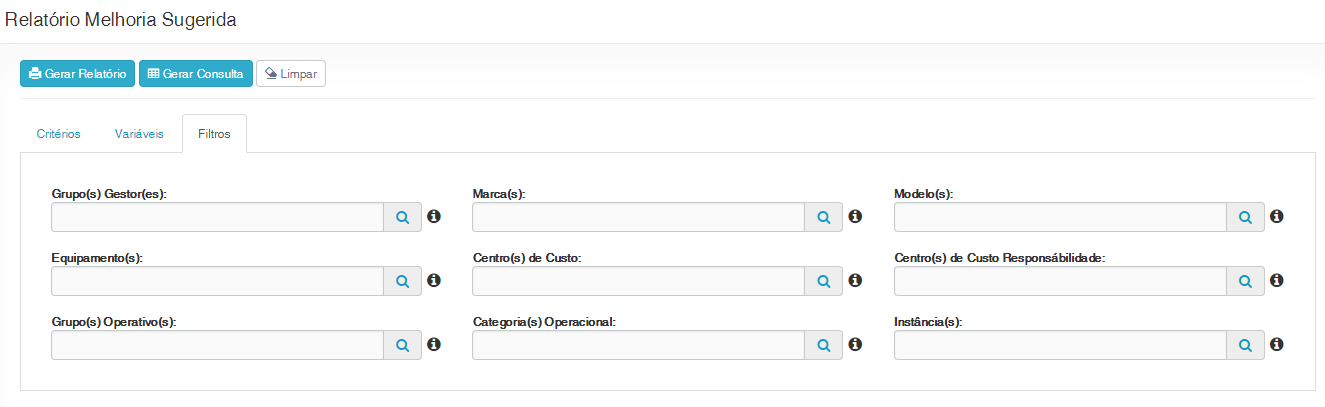Show info for Grupo(s) Gestor(es) field

tap(434, 216)
